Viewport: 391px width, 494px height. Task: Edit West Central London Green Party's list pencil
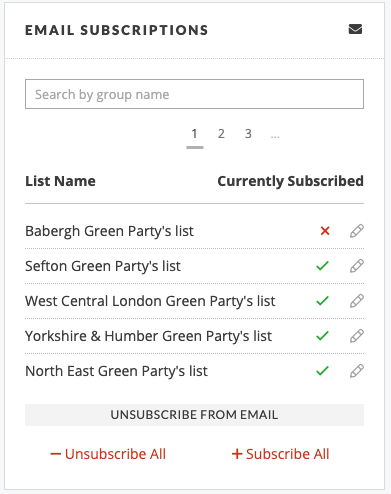coord(357,301)
